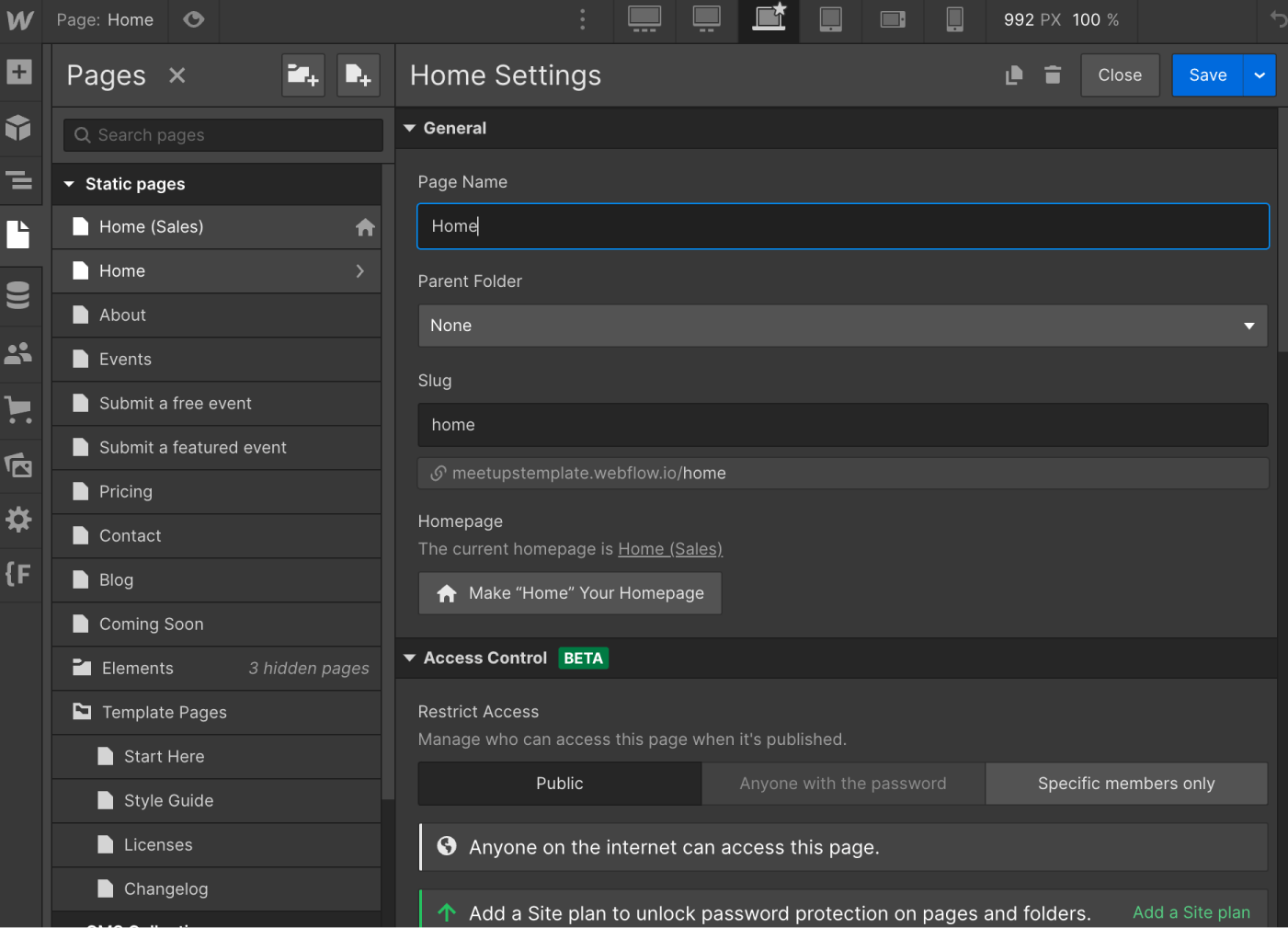
Task: Select the Anyone with the password option
Action: click(x=842, y=783)
